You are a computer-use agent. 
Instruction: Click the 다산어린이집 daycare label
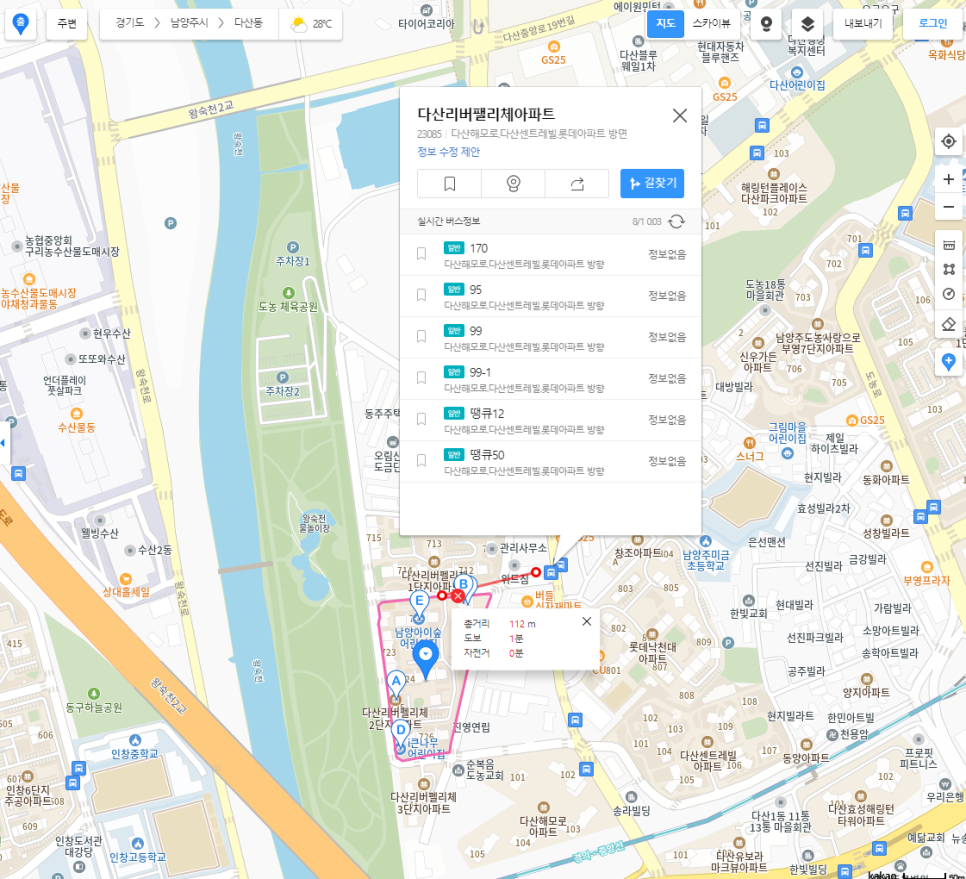point(797,85)
